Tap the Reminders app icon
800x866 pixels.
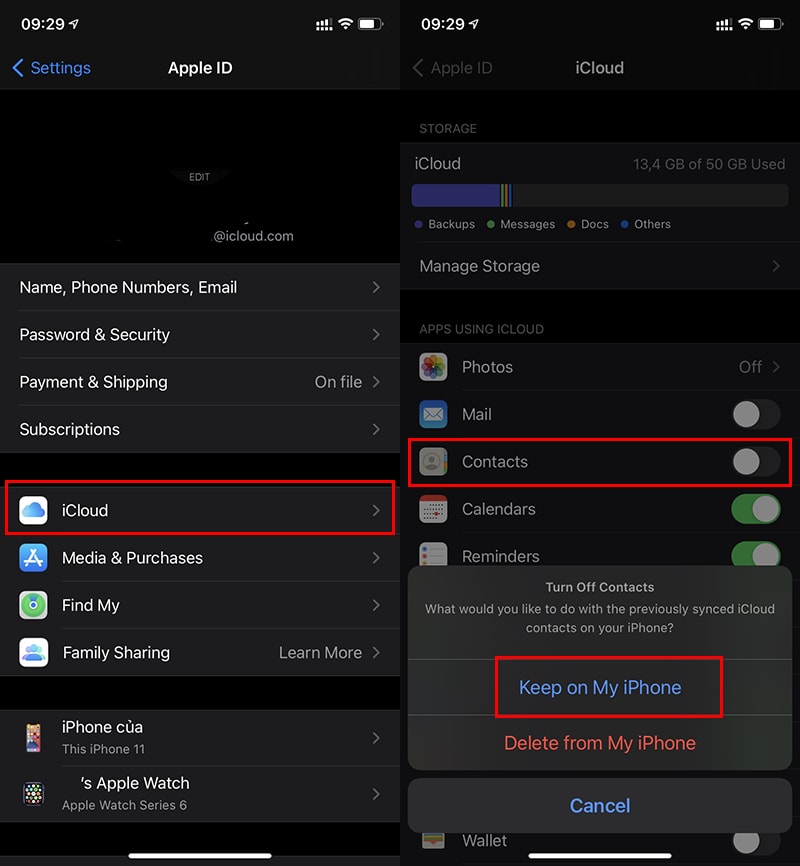click(433, 554)
